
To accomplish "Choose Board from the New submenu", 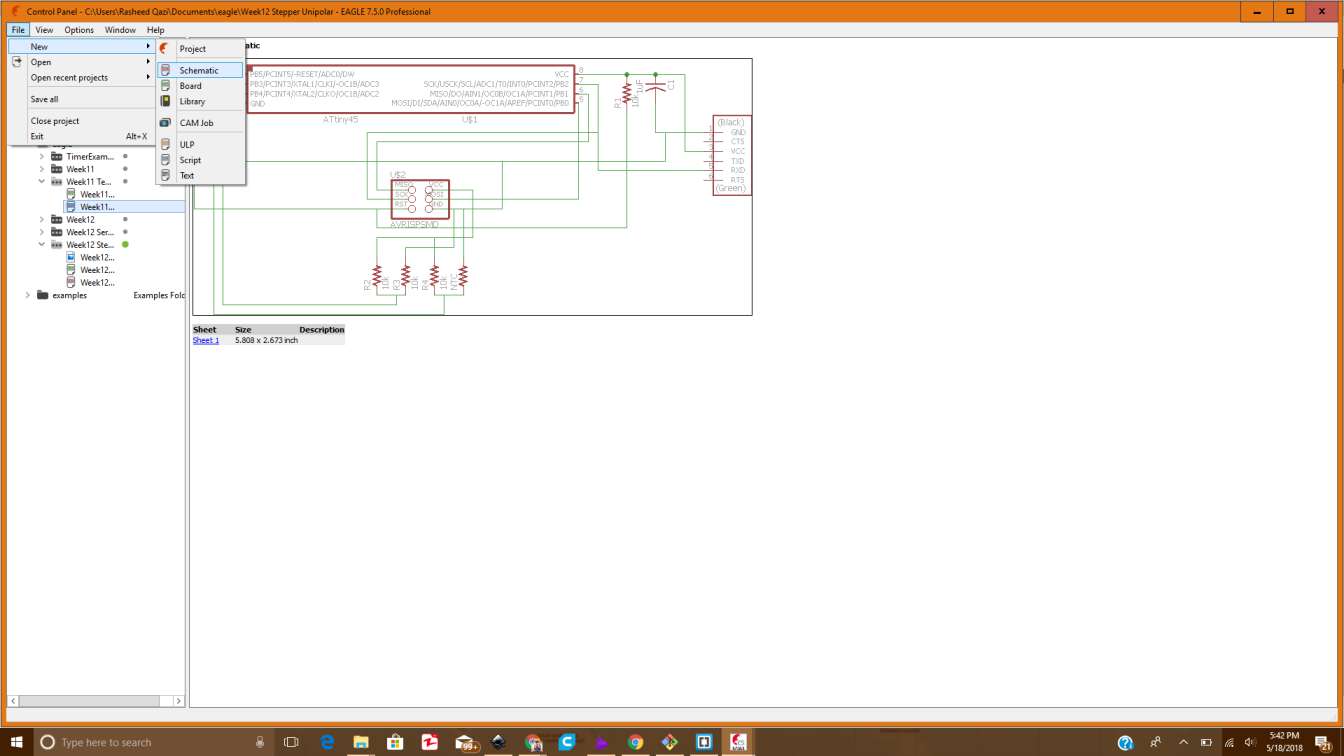I will [x=190, y=86].
